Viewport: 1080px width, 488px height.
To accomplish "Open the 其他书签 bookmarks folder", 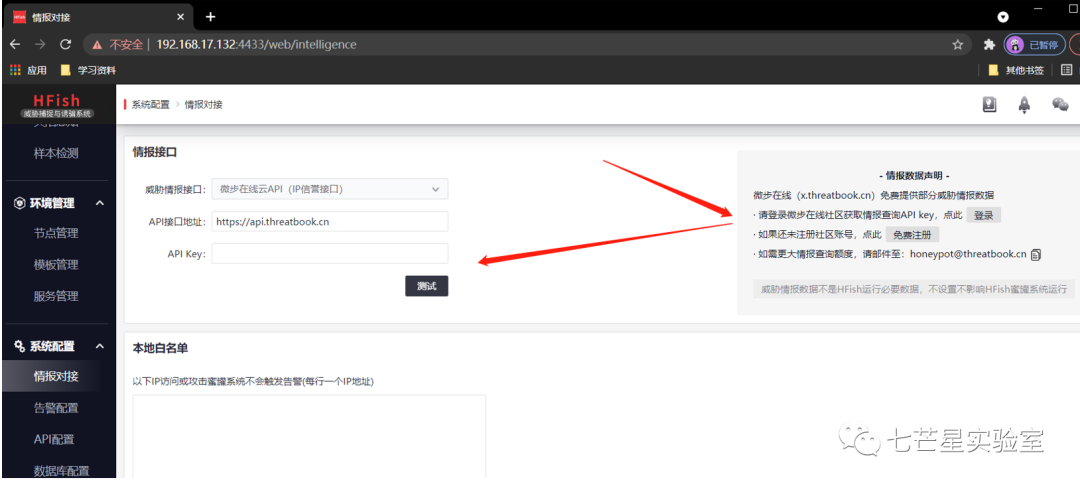I will coord(1016,70).
